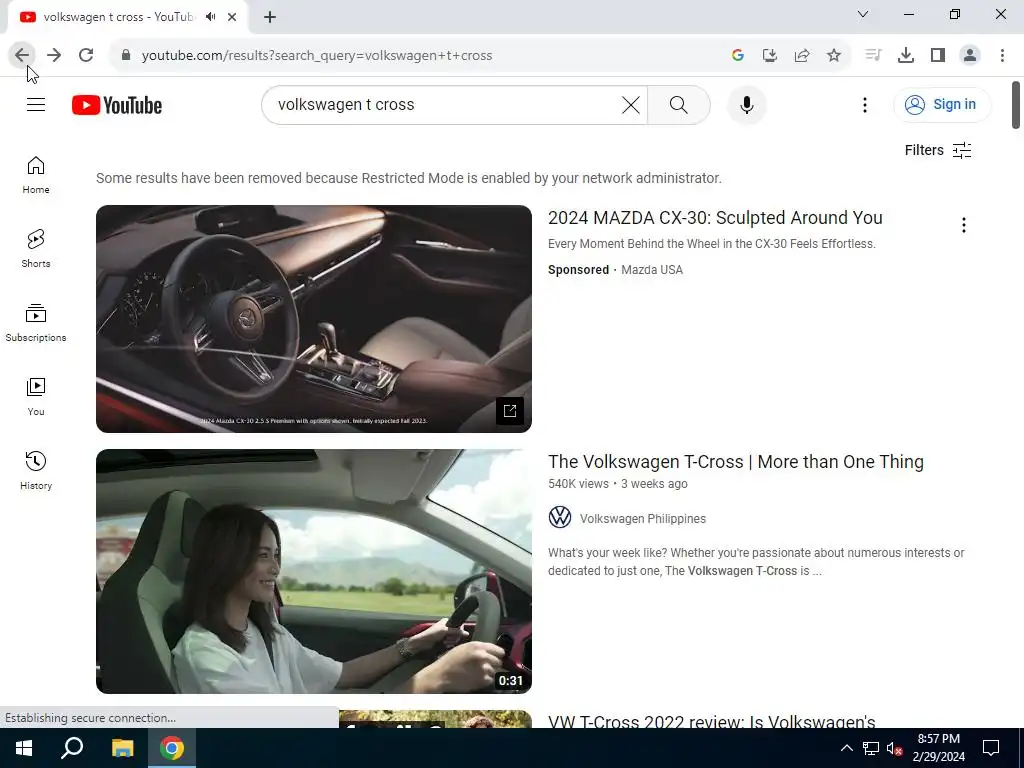Click the address bar URL

click(317, 56)
